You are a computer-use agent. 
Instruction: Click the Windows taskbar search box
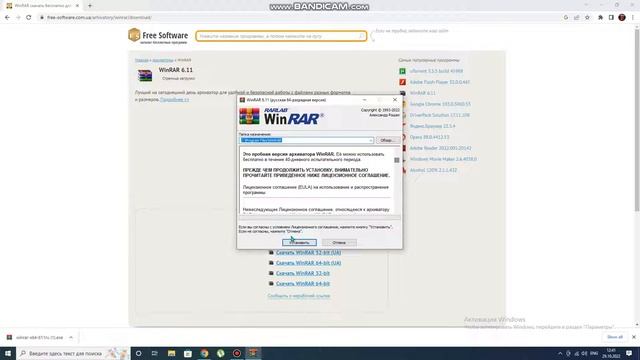tap(73, 353)
